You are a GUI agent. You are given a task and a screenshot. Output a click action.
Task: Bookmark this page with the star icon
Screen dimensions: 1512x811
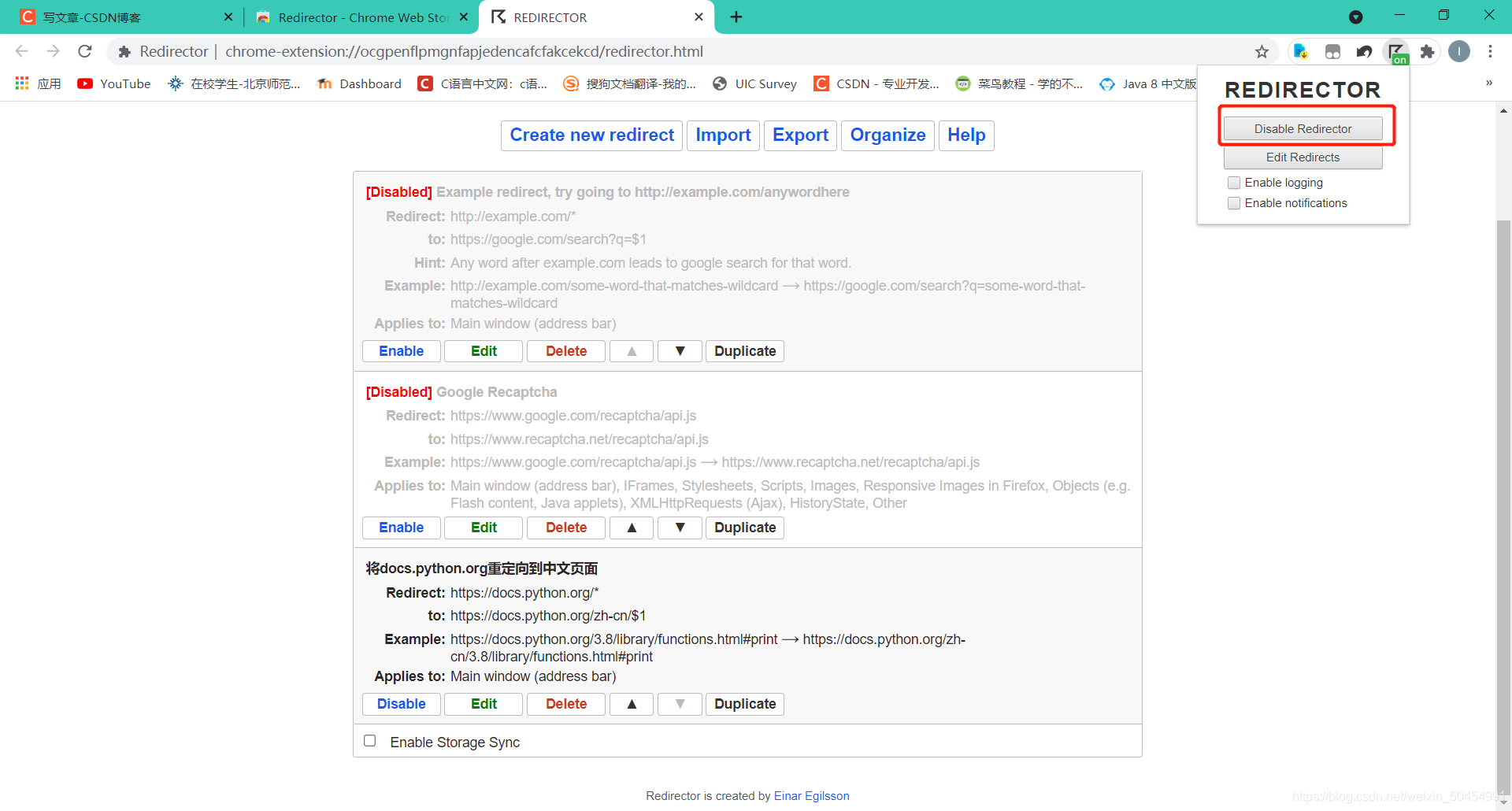click(x=1262, y=52)
